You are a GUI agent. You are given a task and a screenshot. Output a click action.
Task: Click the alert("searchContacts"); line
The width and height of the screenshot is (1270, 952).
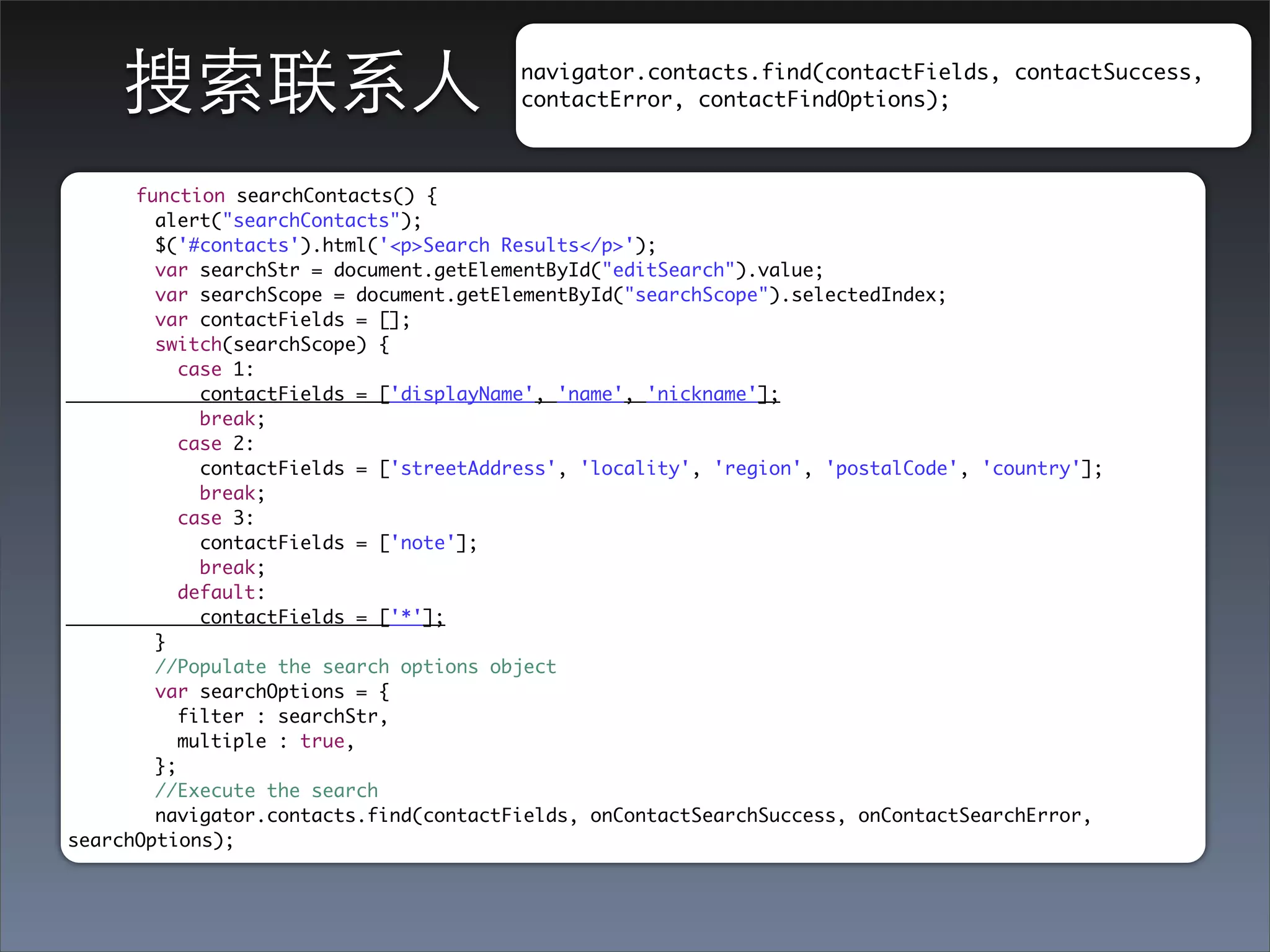[x=288, y=221]
